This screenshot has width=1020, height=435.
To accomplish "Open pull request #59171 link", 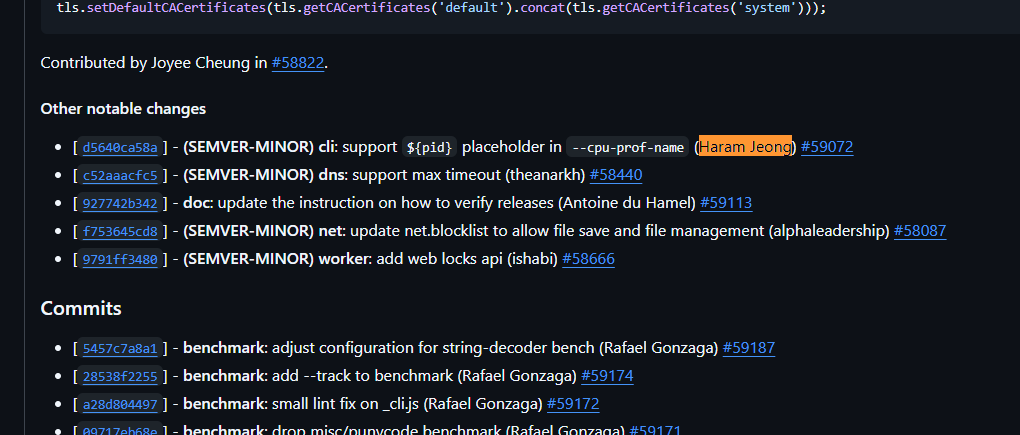I will [x=655, y=431].
